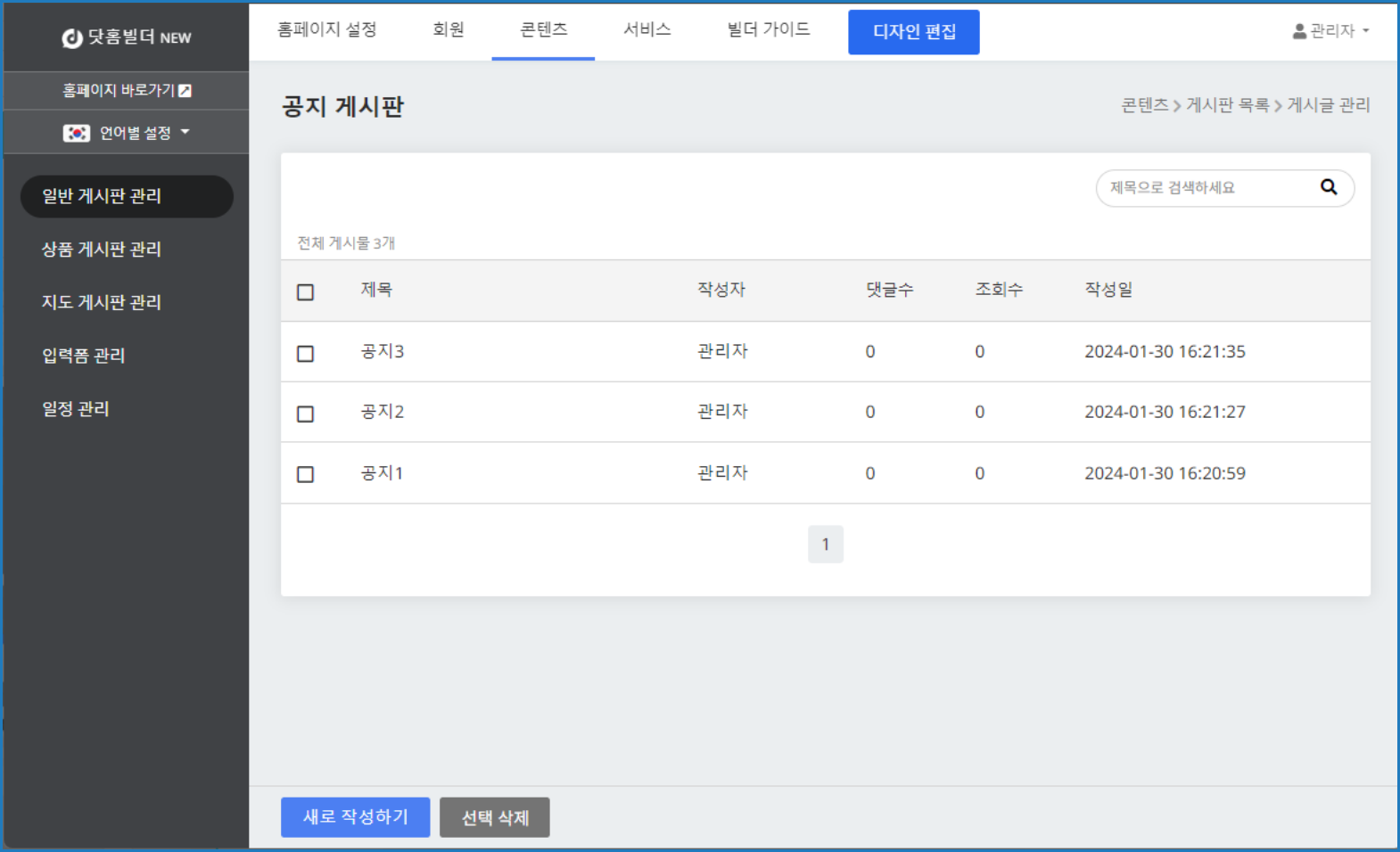
Task: Check the box for 공지3 post
Action: click(x=305, y=354)
